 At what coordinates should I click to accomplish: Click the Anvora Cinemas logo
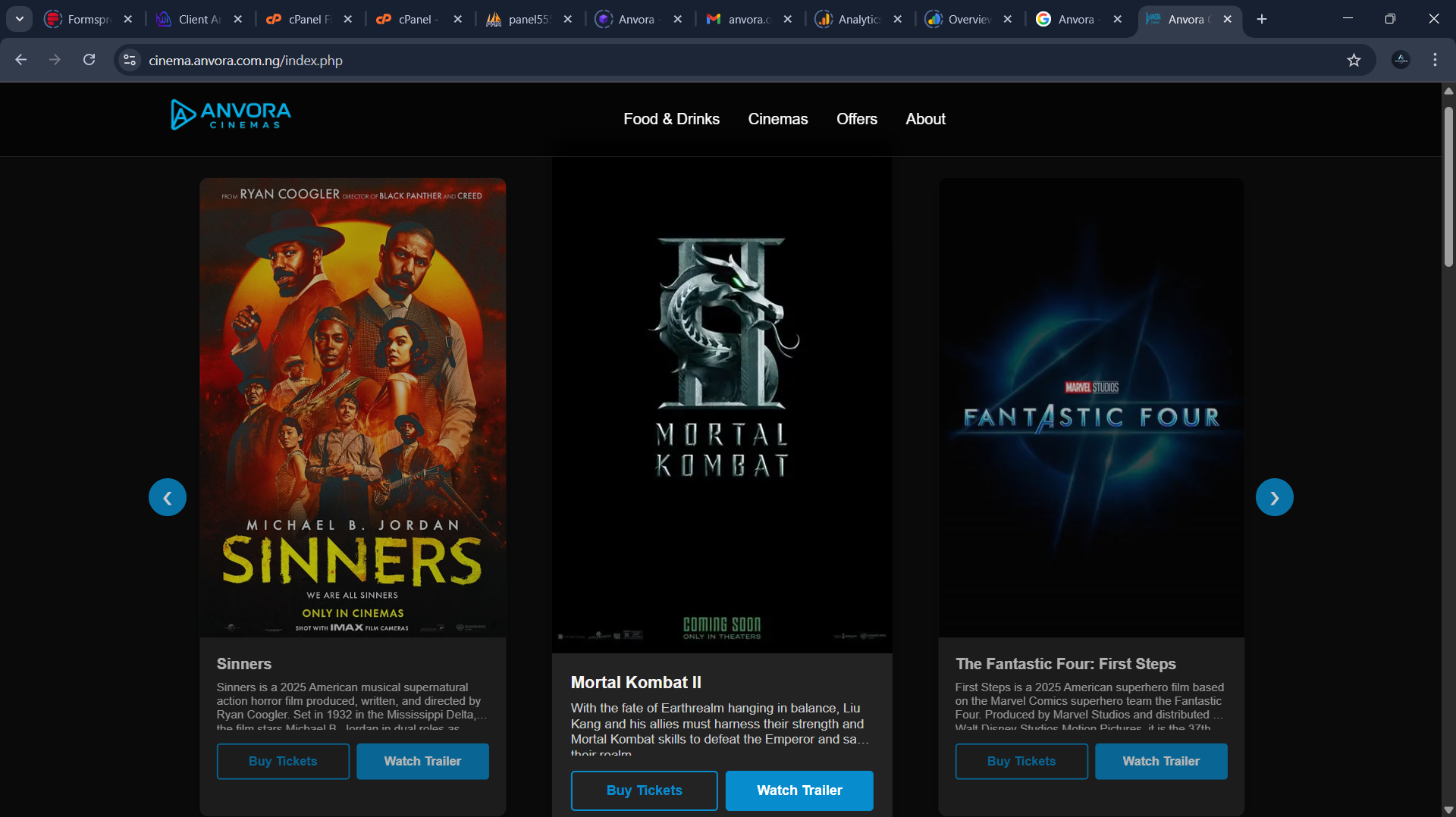(x=231, y=115)
